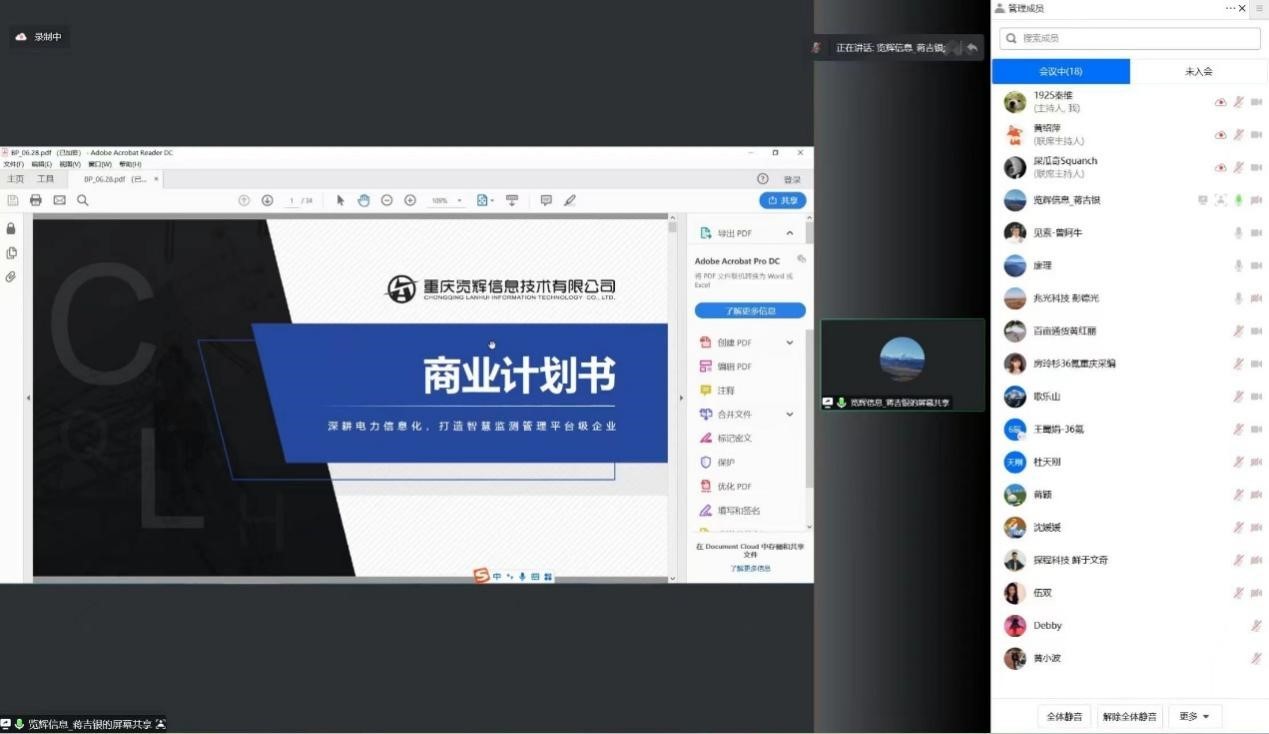The image size is (1269, 734).
Task: Switch to the 未入会 tab
Action: tap(1199, 71)
